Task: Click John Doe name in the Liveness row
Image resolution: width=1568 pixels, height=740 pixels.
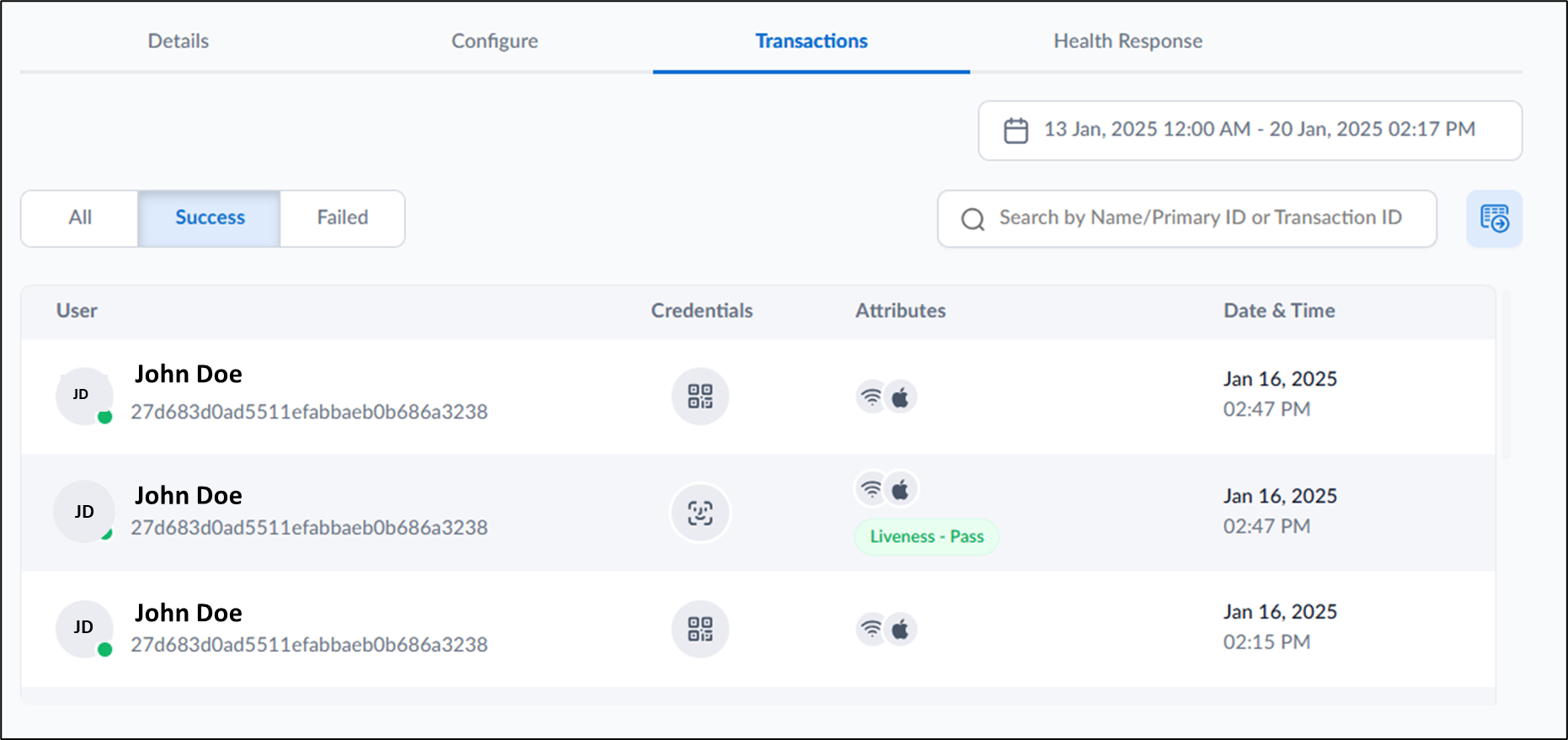Action: point(189,496)
